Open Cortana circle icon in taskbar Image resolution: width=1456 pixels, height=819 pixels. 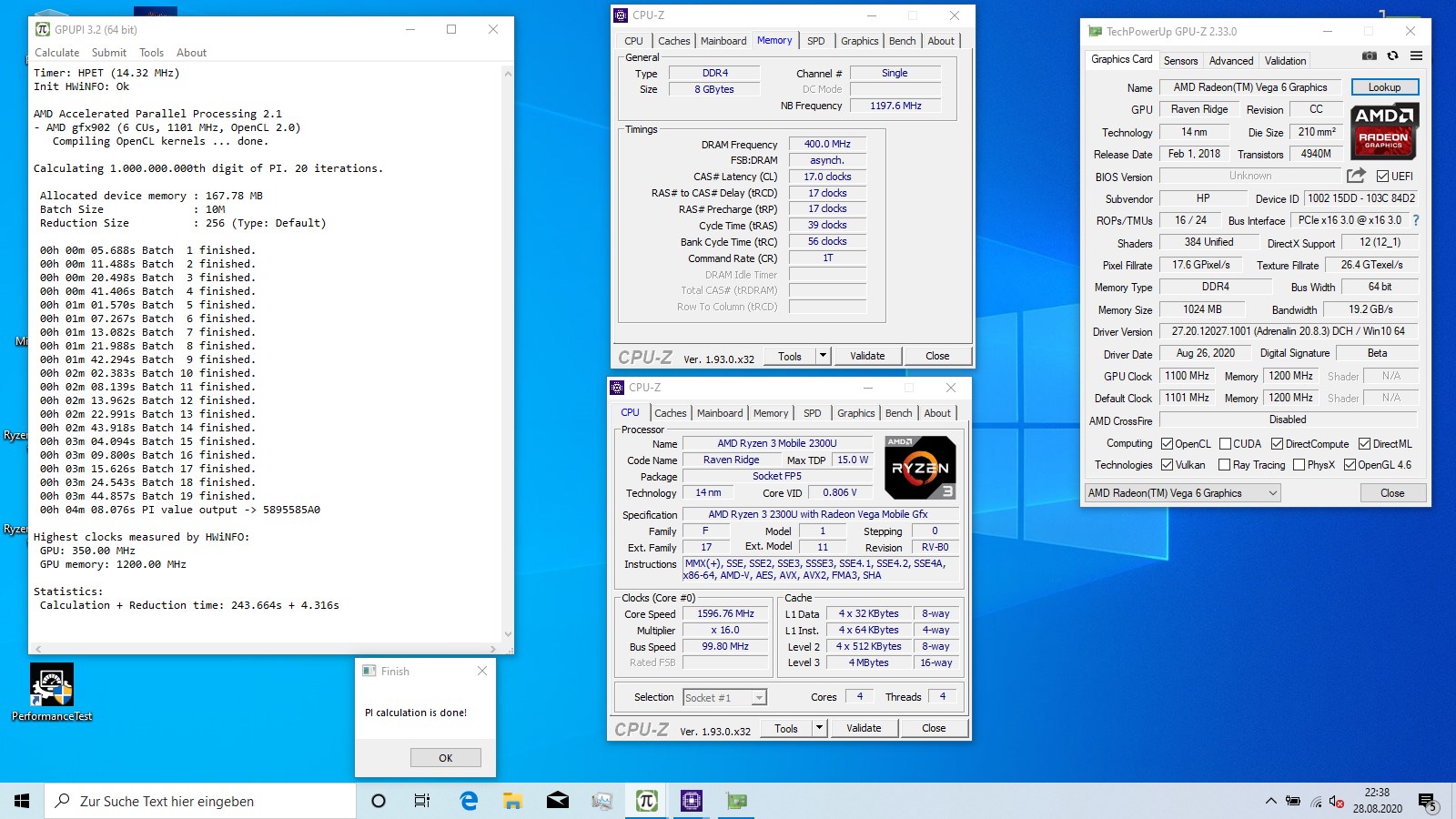(379, 801)
